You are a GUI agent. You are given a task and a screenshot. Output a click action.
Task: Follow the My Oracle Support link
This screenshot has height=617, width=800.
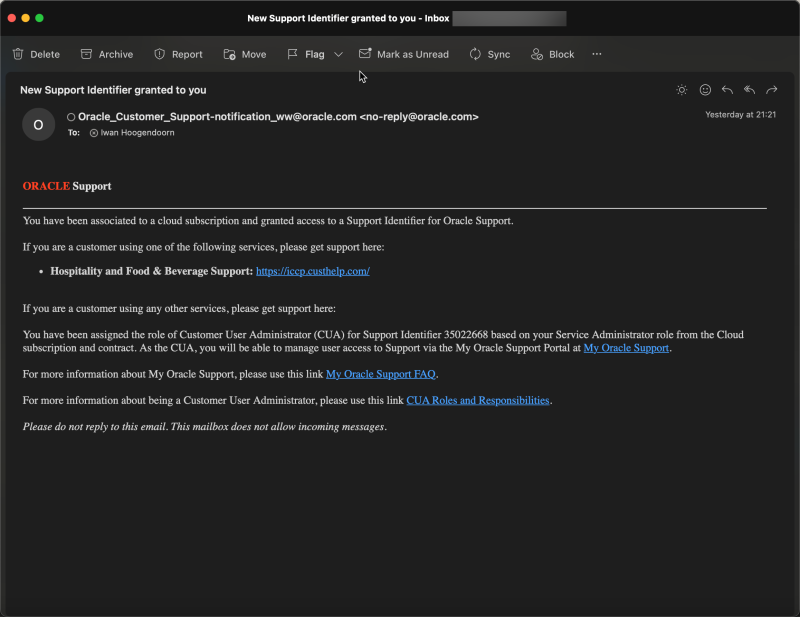point(626,347)
